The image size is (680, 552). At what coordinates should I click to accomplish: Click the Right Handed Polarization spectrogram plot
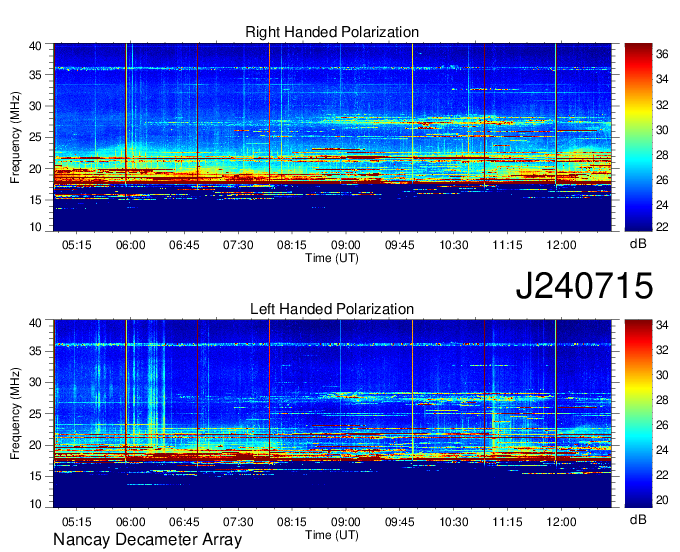click(x=332, y=137)
